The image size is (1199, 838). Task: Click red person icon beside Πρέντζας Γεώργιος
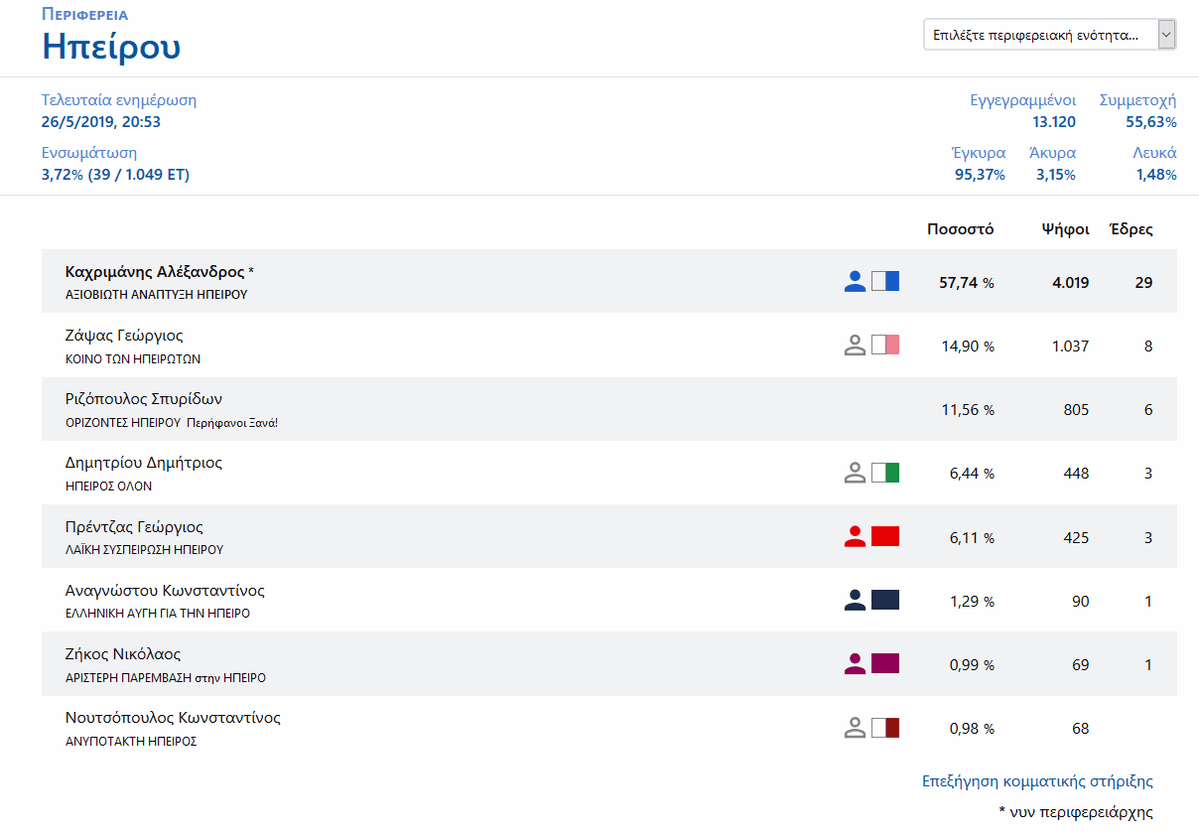854,537
